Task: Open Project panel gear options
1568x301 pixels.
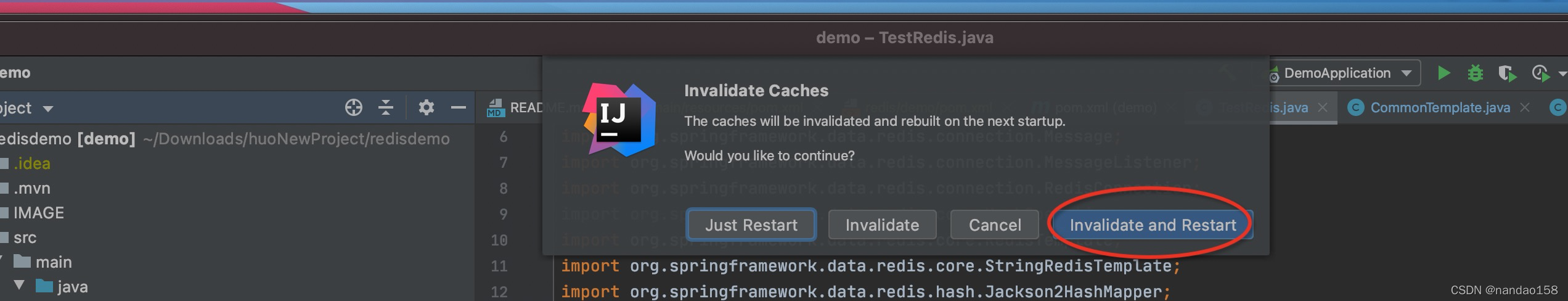Action: click(426, 107)
